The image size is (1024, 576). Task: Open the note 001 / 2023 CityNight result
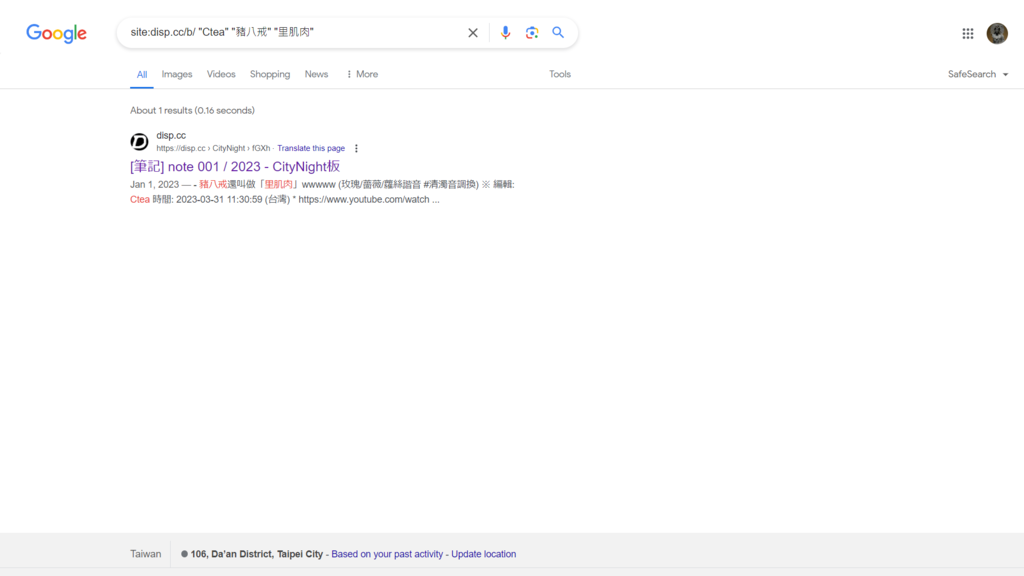pos(235,166)
